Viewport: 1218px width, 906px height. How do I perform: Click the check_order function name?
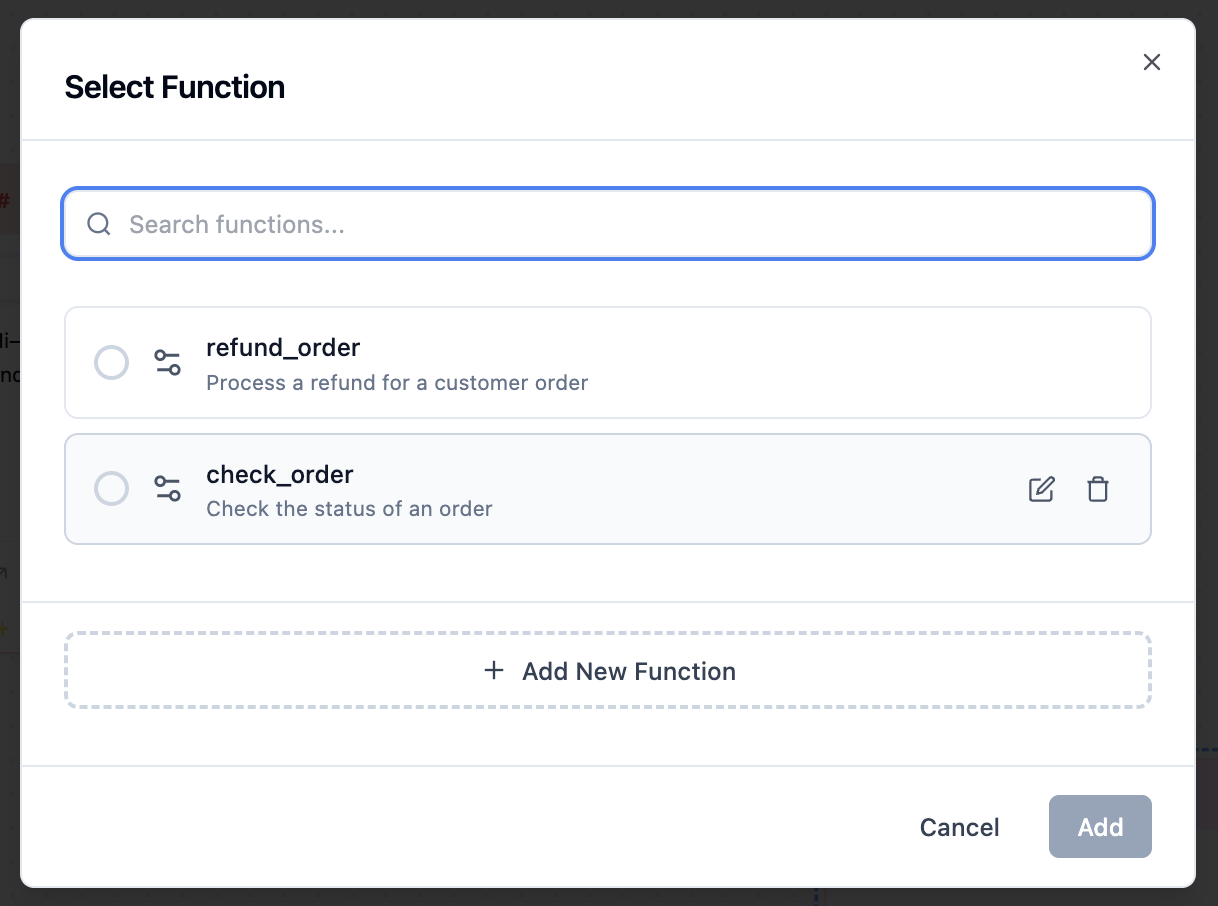pyautogui.click(x=280, y=474)
